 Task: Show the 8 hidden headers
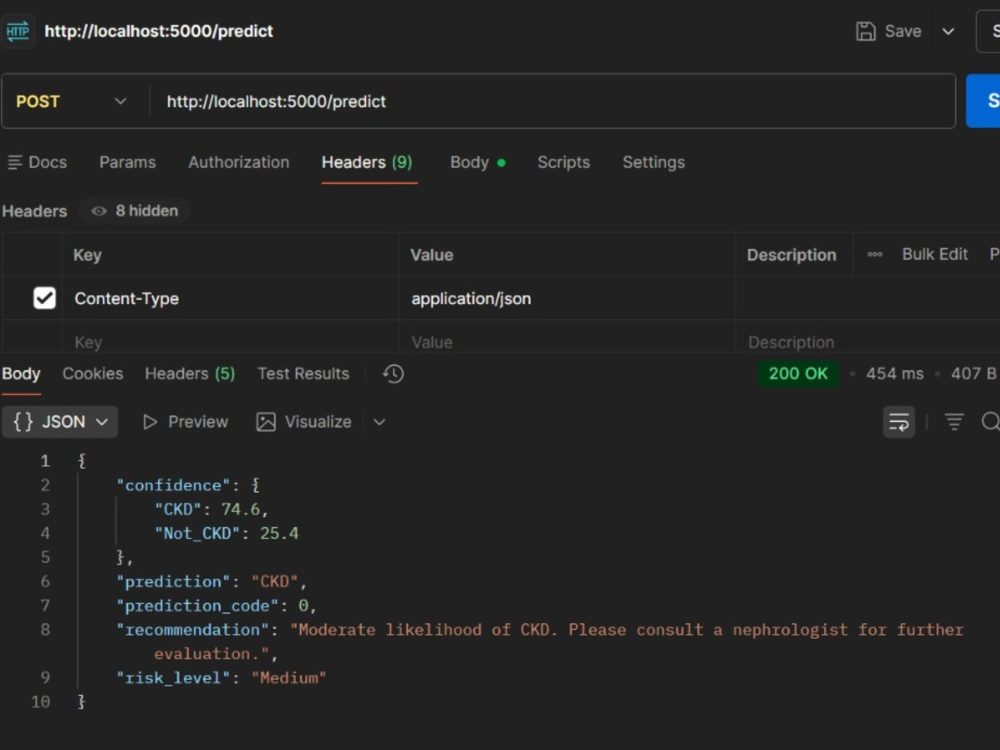135,211
